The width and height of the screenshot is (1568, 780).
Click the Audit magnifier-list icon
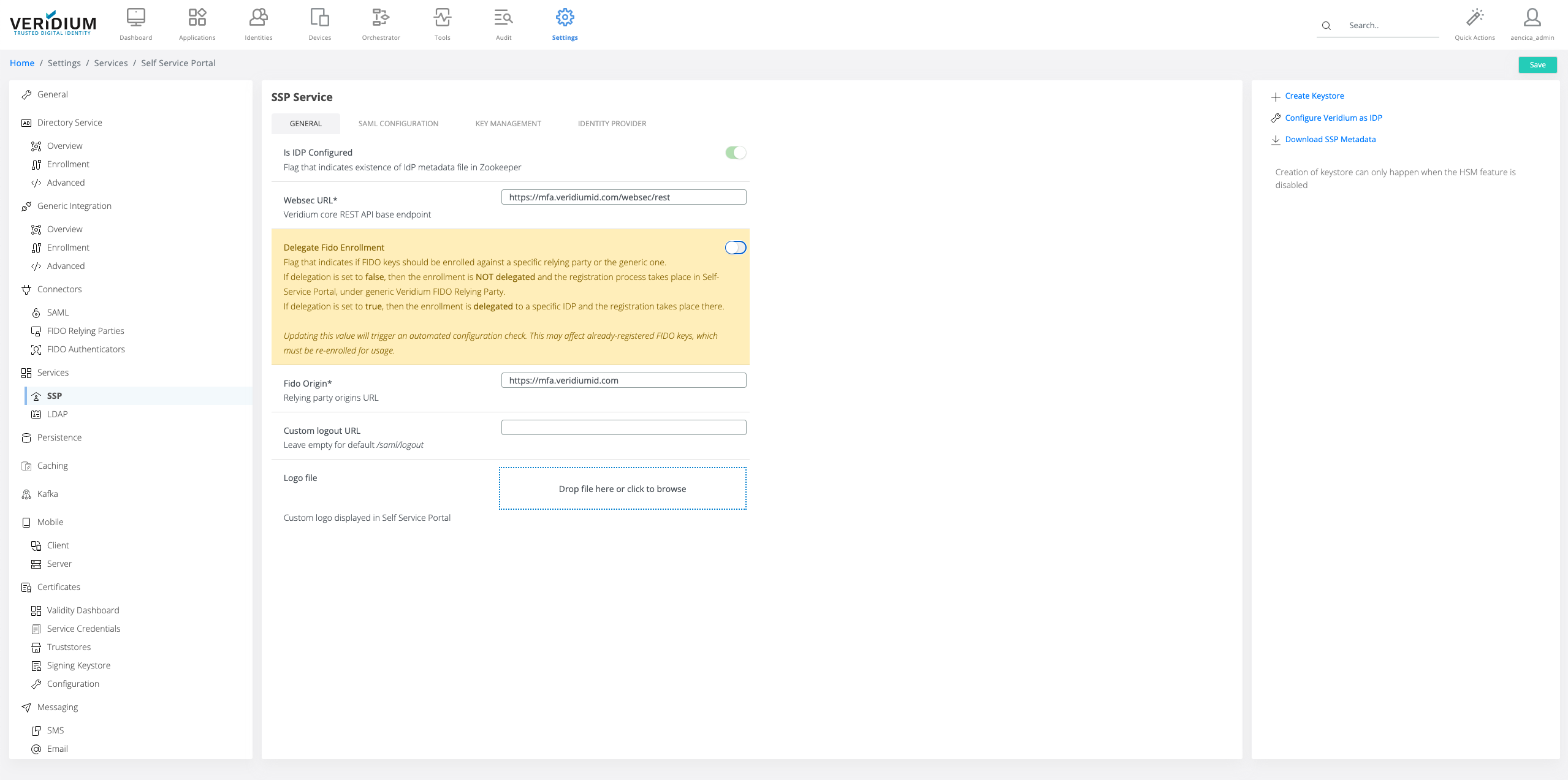coord(503,18)
